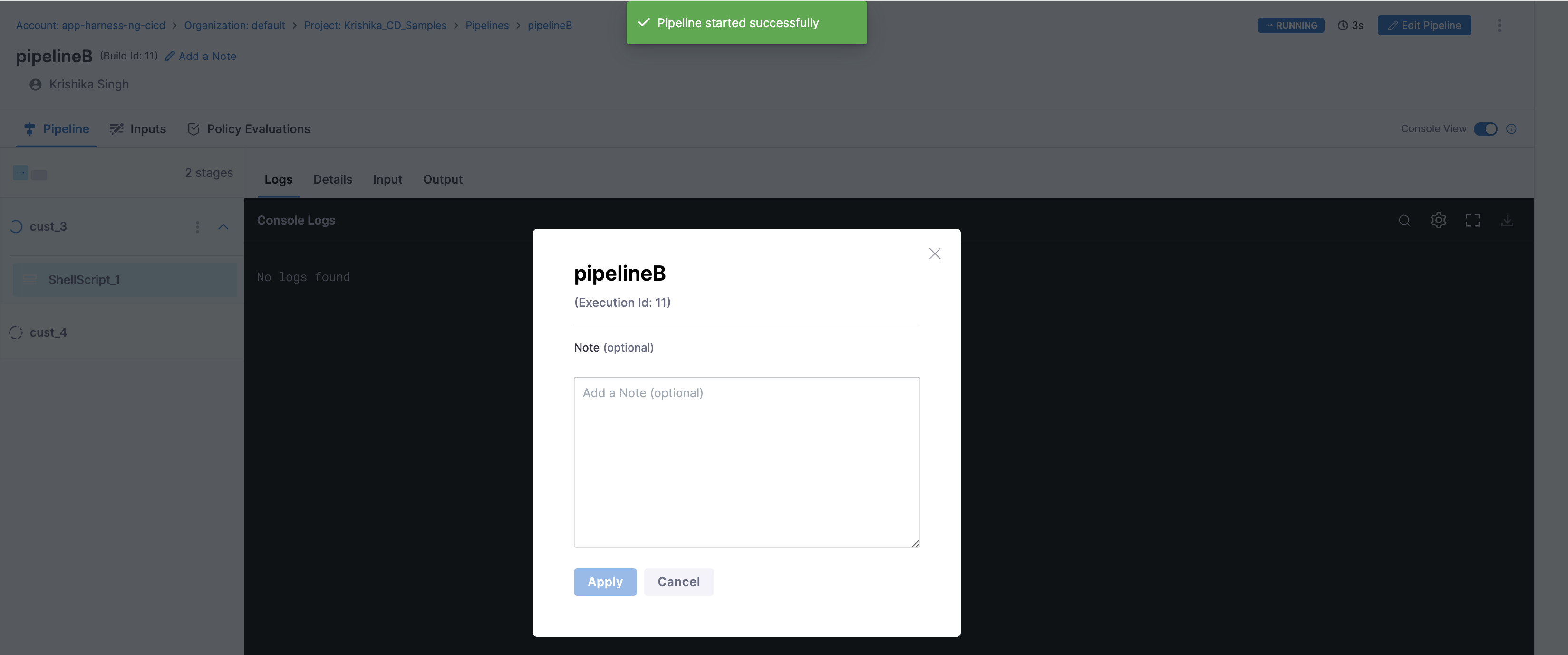Expand console logs to fullscreen
Viewport: 1568px width, 655px height.
(1472, 220)
